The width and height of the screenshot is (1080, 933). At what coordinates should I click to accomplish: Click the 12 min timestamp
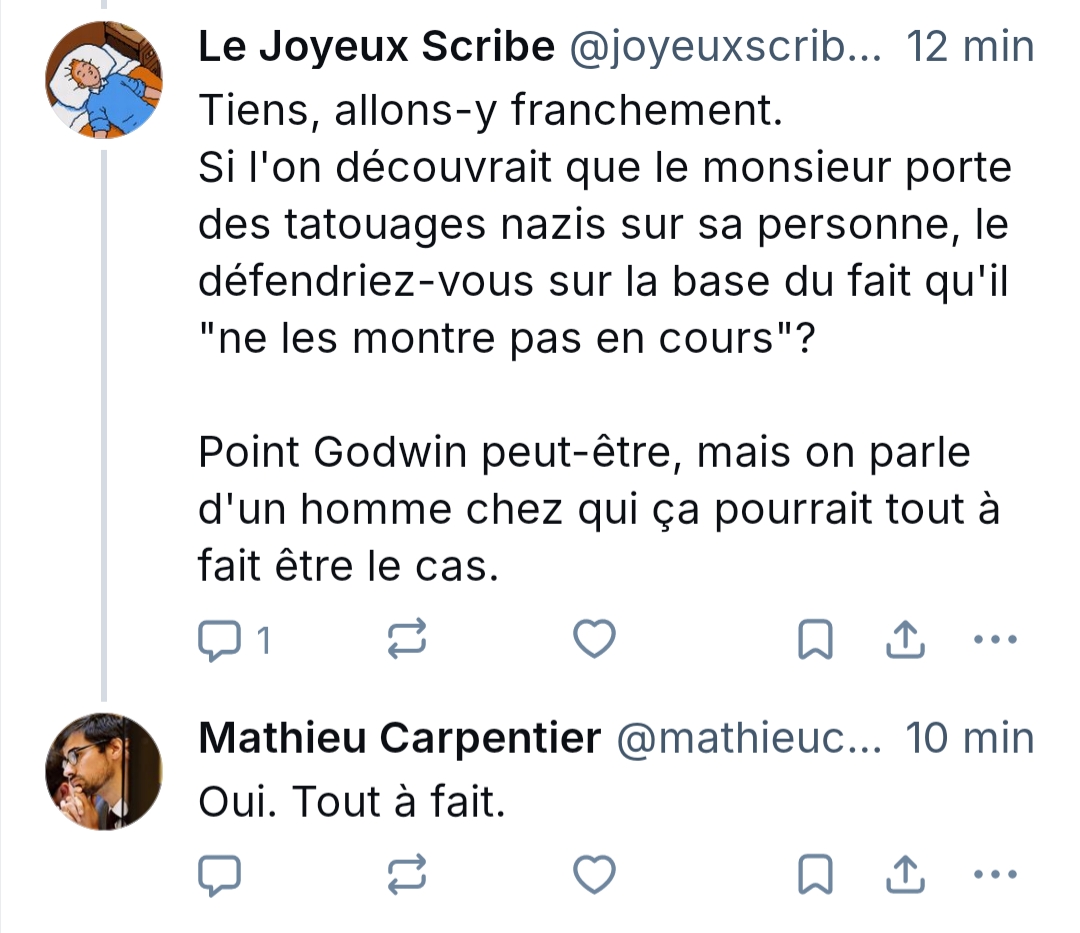pos(968,47)
